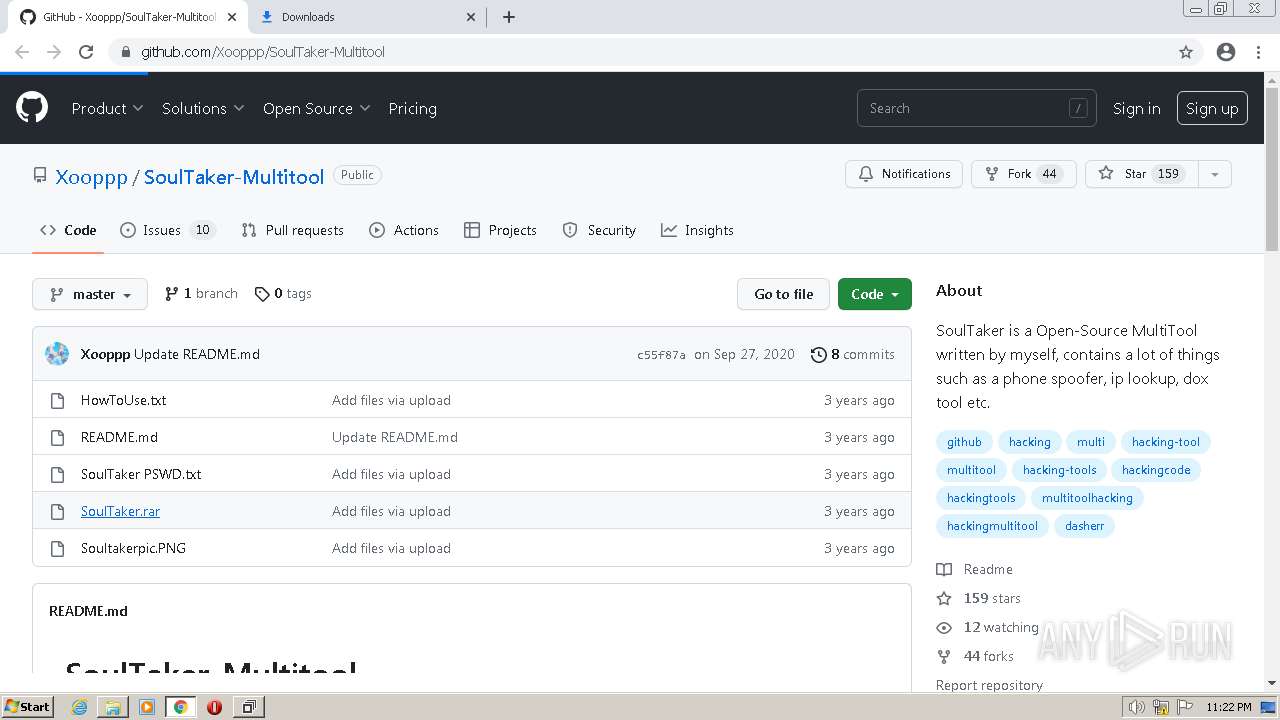
Task: Open Windows Explorer from taskbar
Action: click(113, 707)
